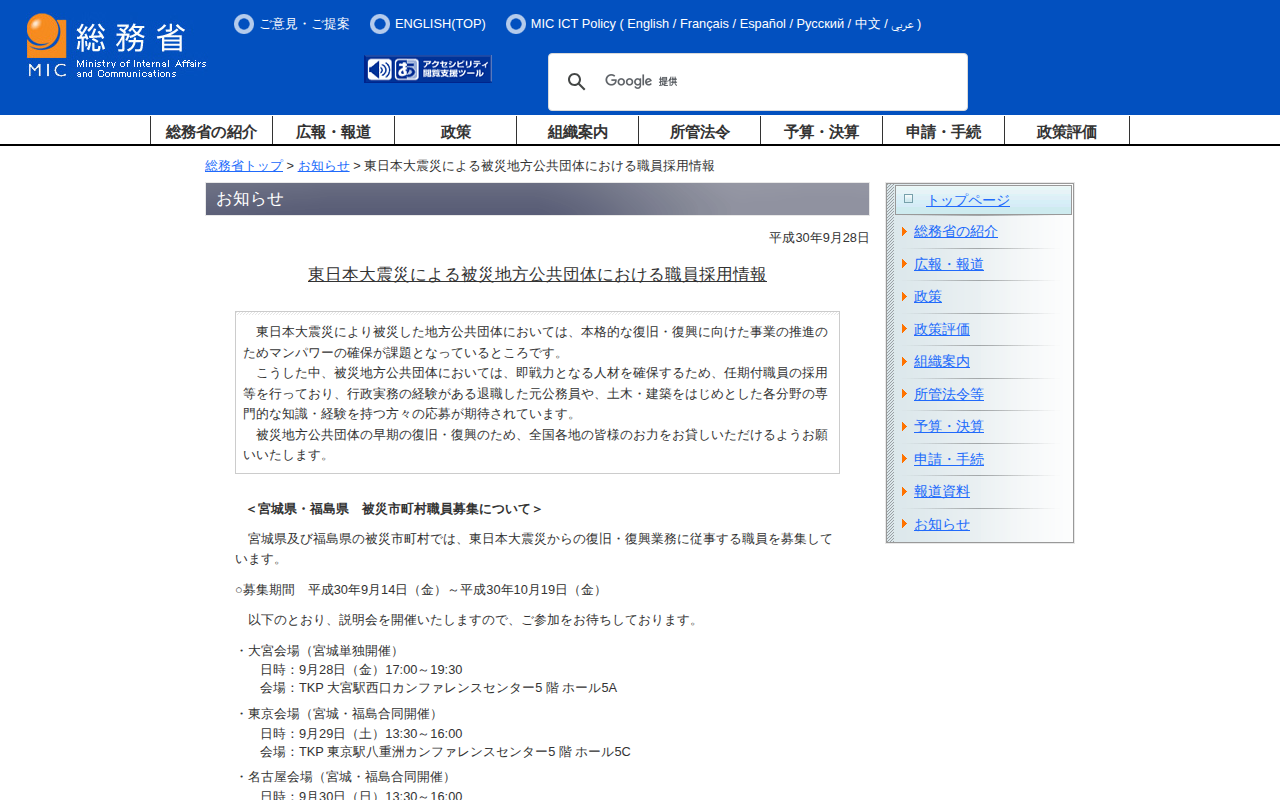Click the orange arrow beside 総務省の紹介 in sidebar

[904, 232]
